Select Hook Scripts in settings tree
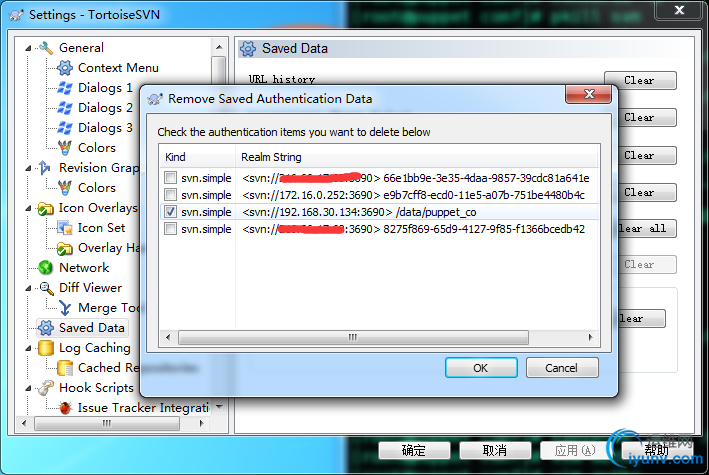Screen dimensions: 709x475 96,388
